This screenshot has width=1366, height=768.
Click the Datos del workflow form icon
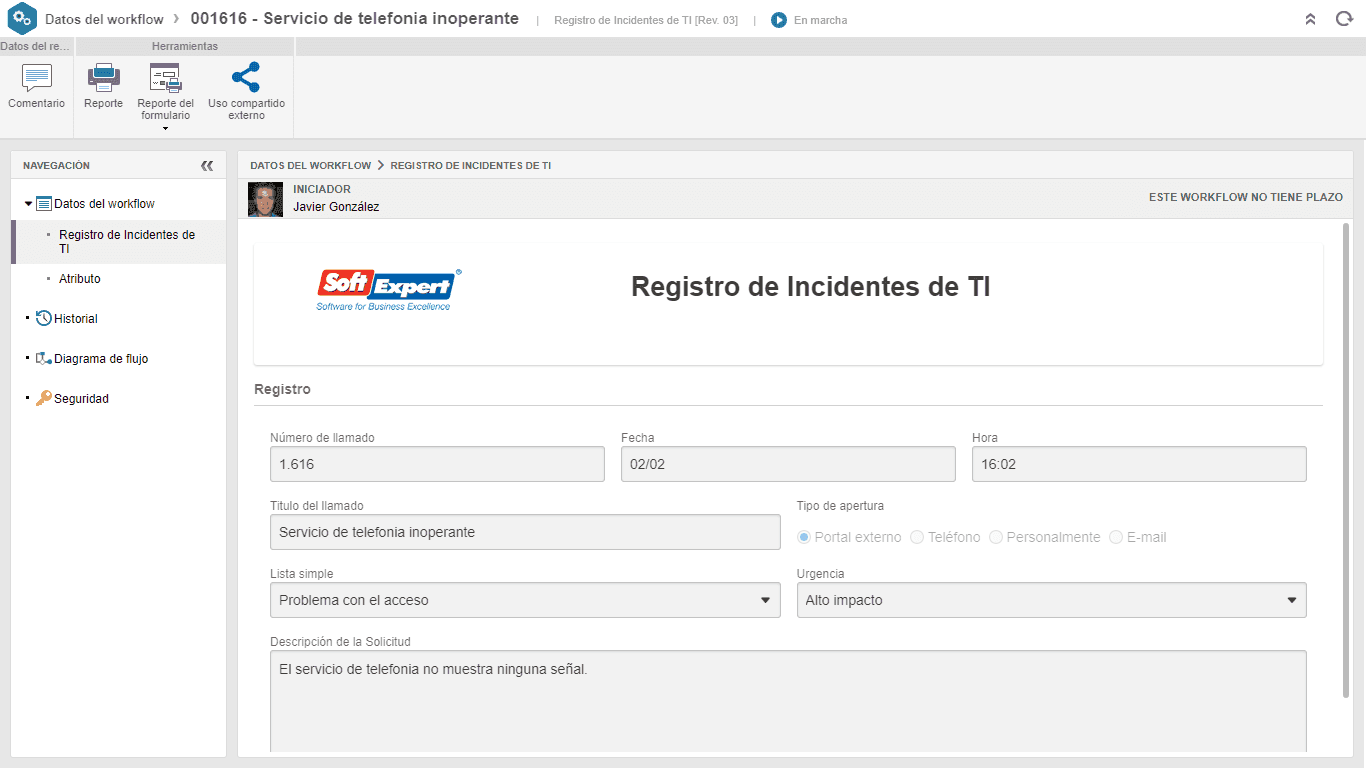click(43, 203)
